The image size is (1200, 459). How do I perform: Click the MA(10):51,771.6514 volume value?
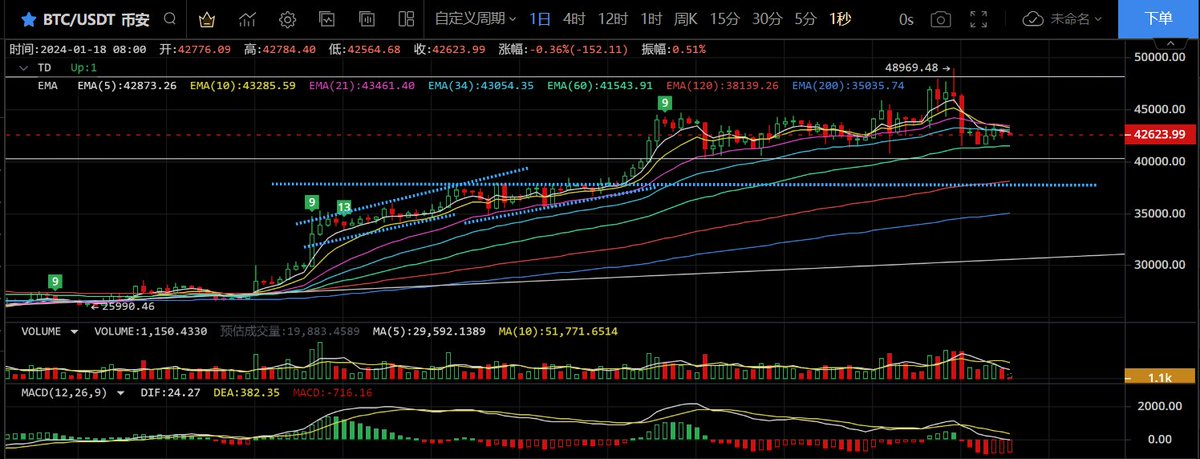pyautogui.click(x=558, y=331)
